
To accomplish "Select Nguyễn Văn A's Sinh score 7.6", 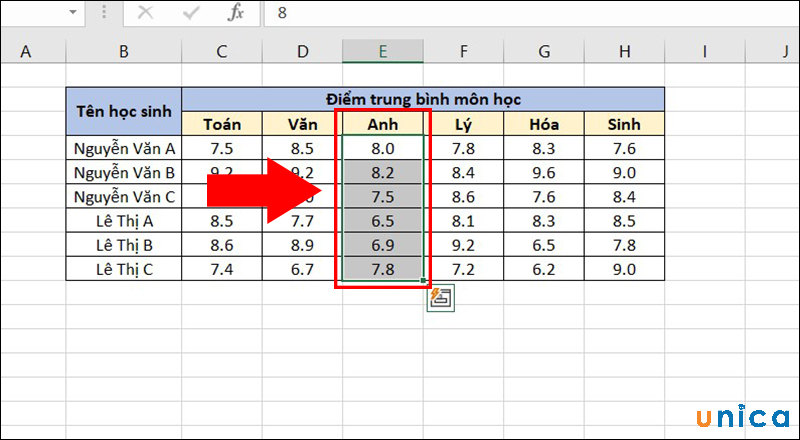I will point(624,148).
